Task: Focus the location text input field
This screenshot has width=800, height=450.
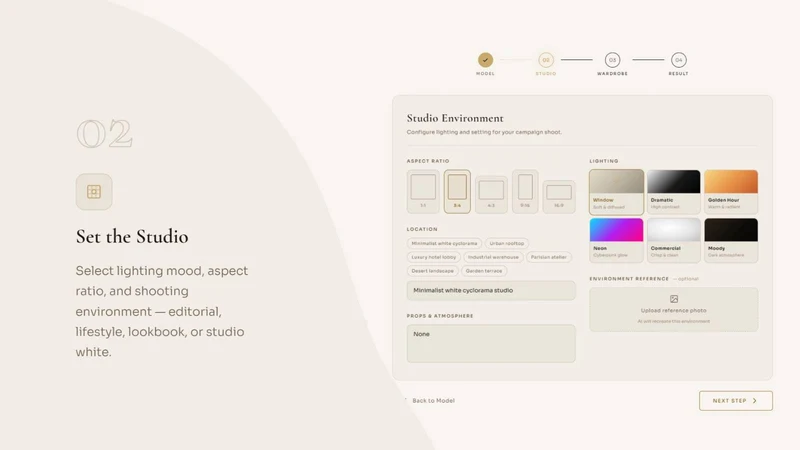Action: (x=491, y=290)
